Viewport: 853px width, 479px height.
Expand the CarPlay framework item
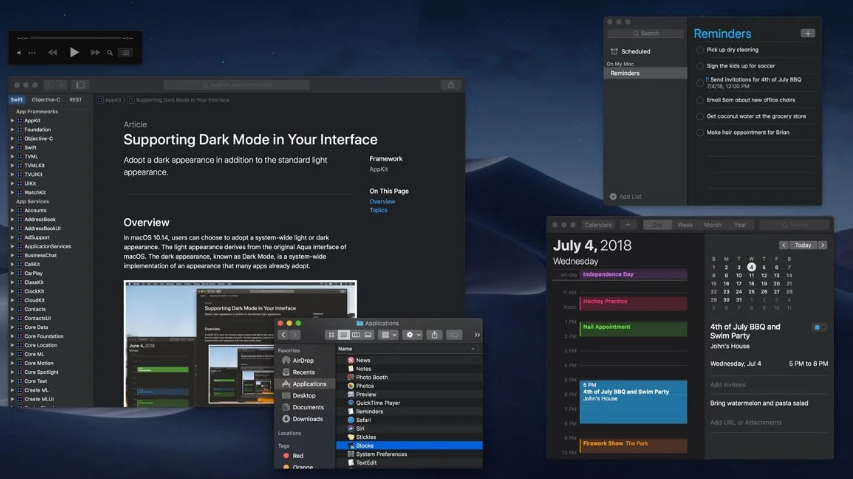(x=13, y=273)
